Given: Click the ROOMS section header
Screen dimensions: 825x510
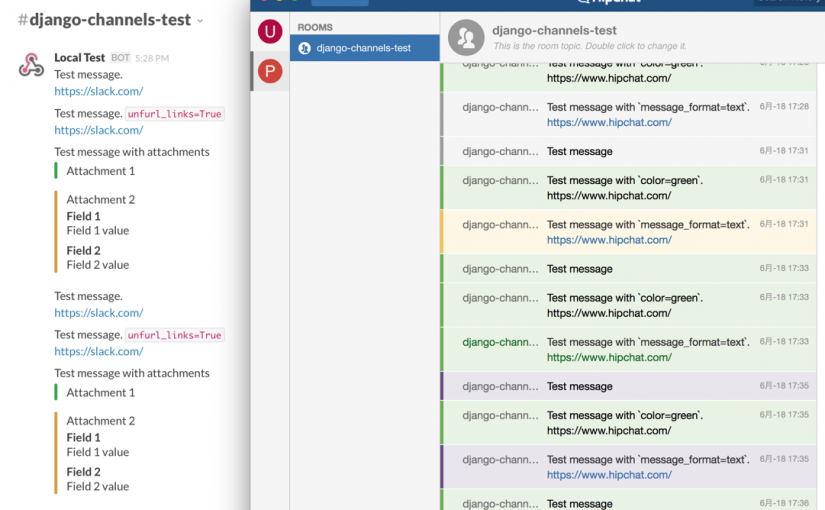Looking at the screenshot, I should [x=315, y=27].
